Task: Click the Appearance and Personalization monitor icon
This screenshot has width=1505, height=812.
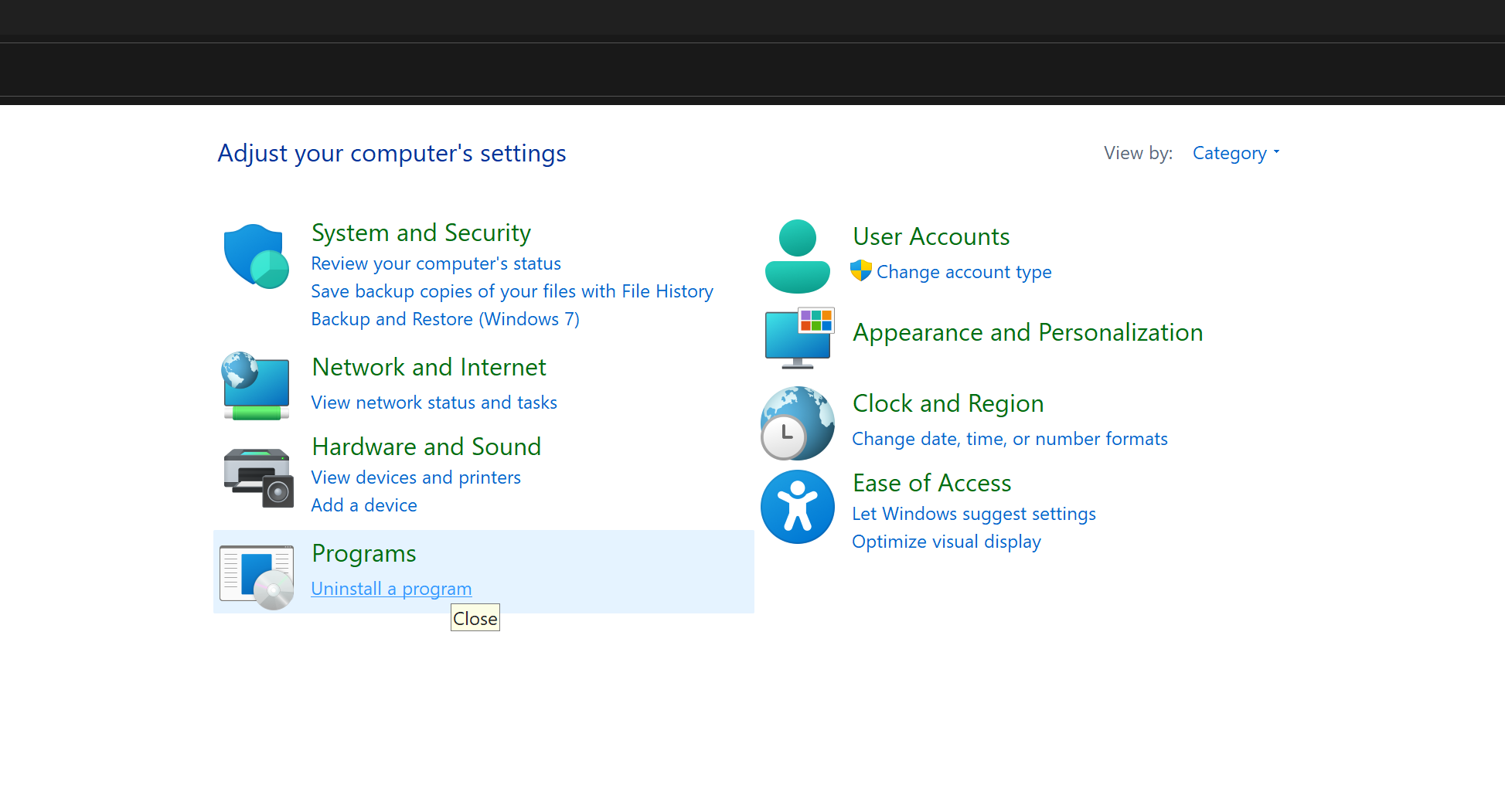Action: 798,338
